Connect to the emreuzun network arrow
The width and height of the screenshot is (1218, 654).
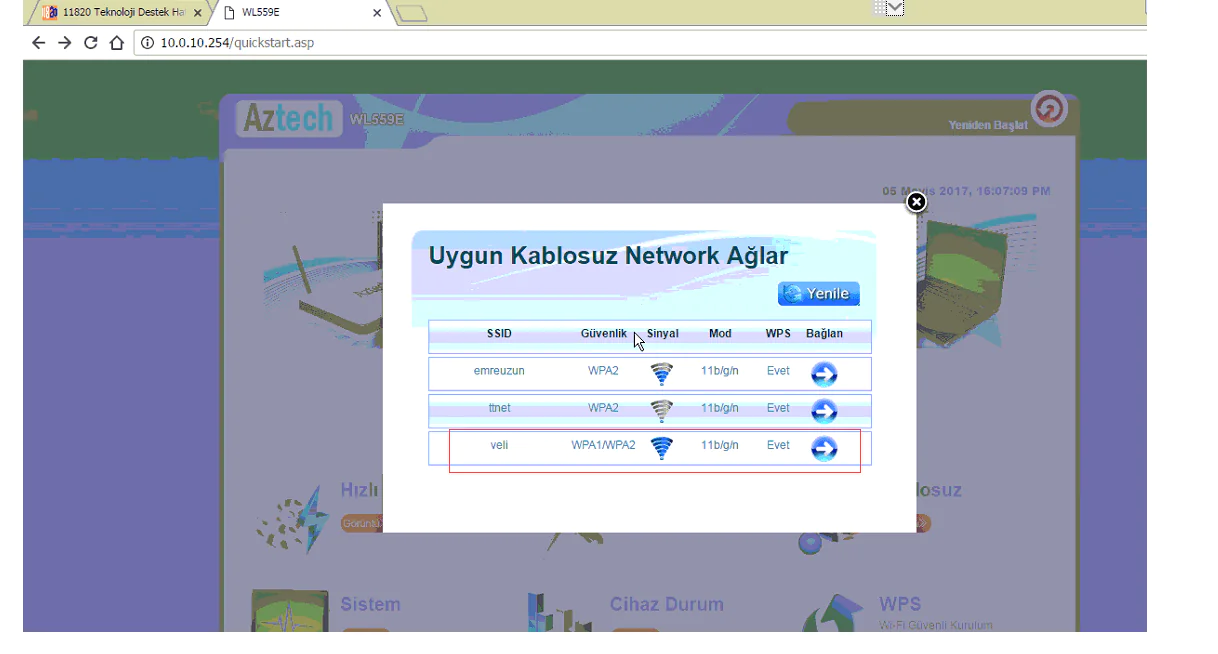pyautogui.click(x=824, y=374)
